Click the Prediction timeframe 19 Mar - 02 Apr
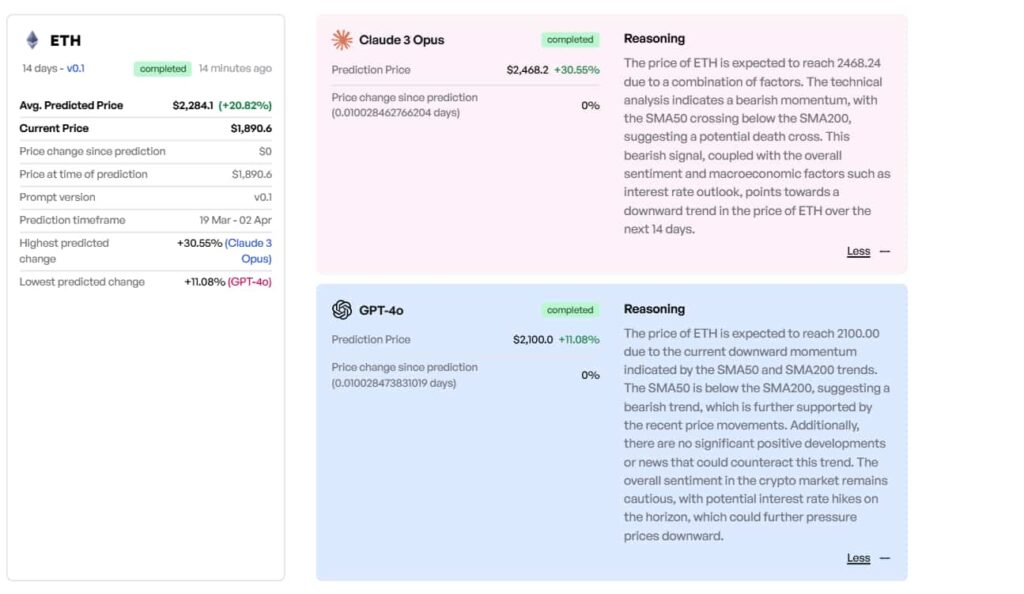This screenshot has height=594, width=1024. pos(235,220)
